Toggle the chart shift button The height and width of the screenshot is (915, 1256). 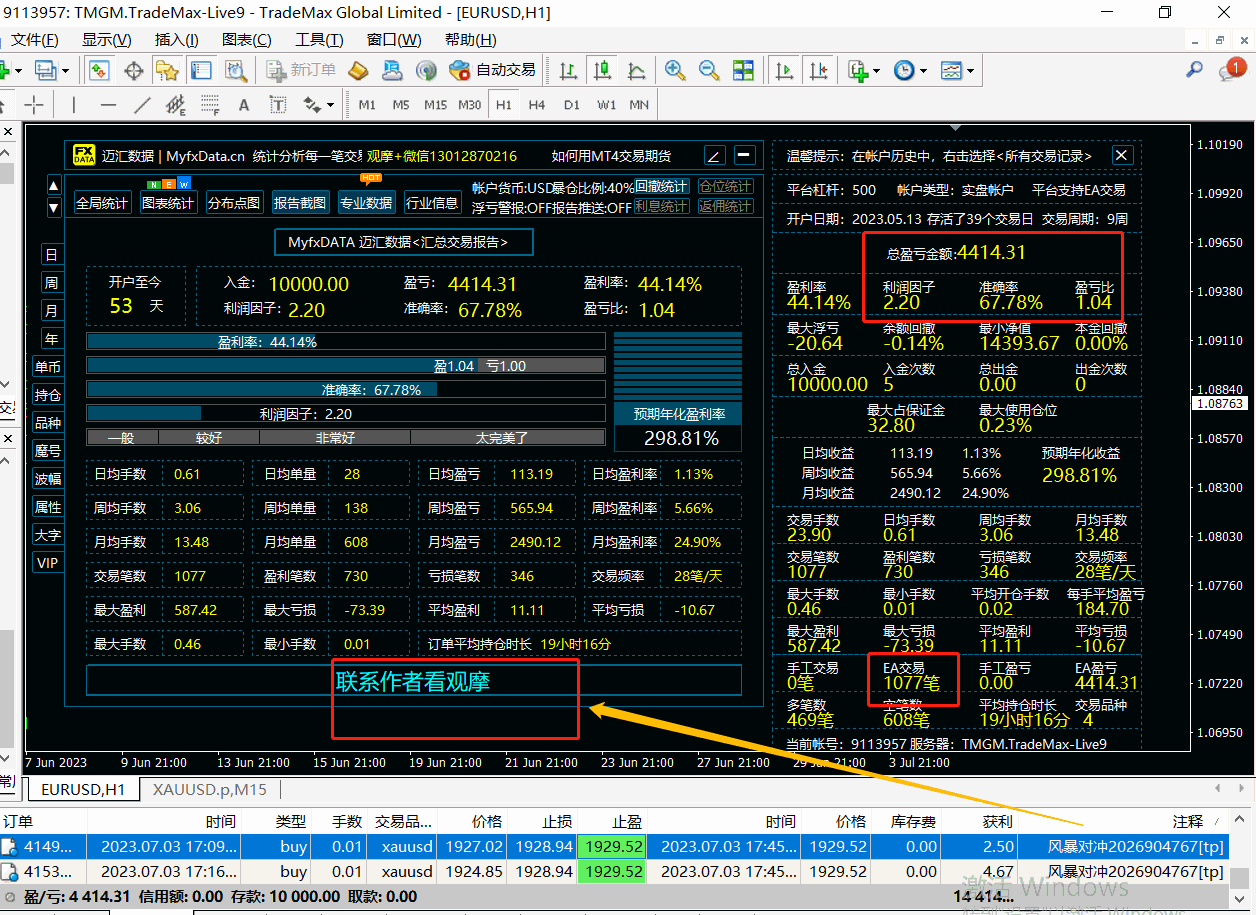click(819, 70)
